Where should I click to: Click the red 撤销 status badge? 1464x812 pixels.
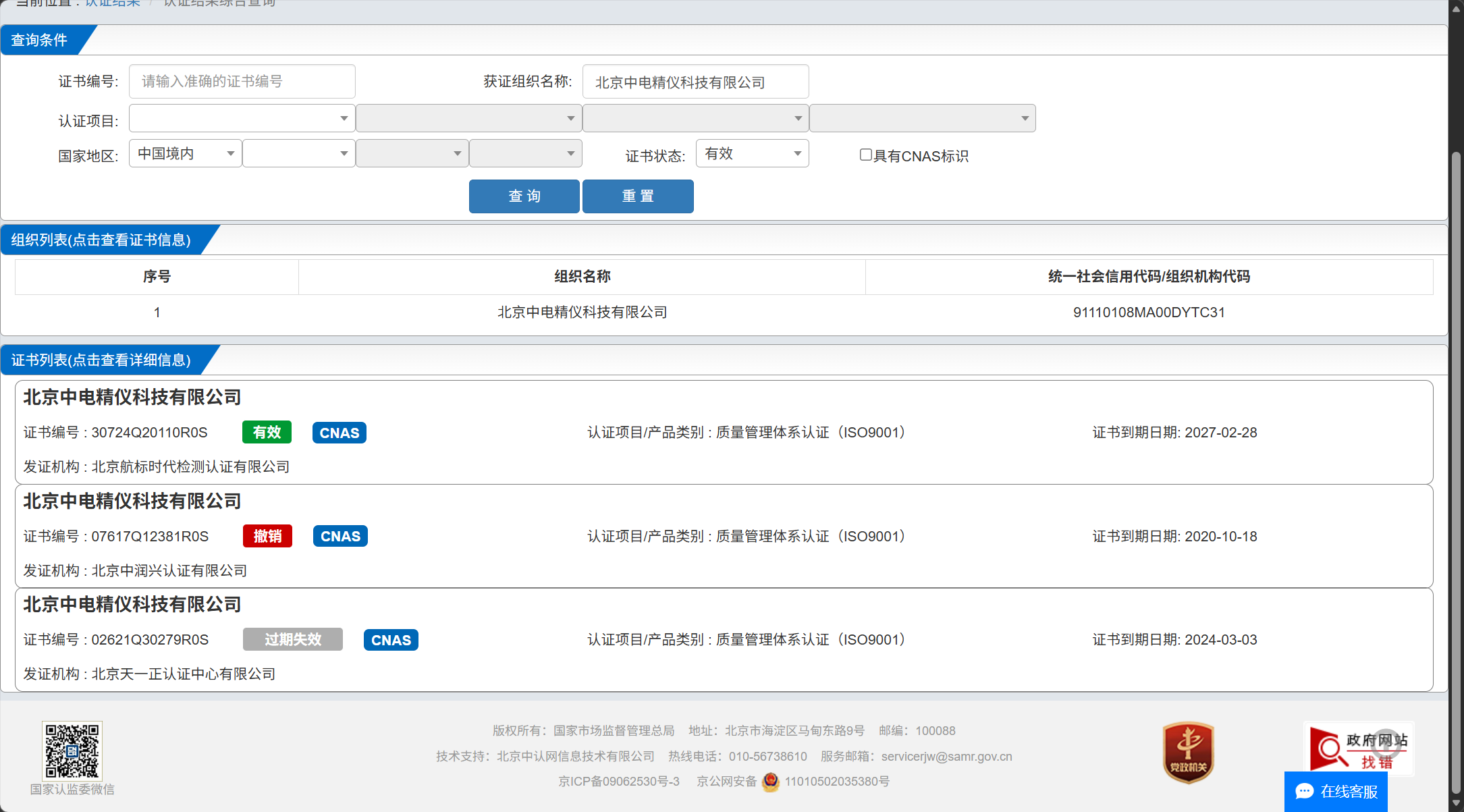pyautogui.click(x=268, y=537)
